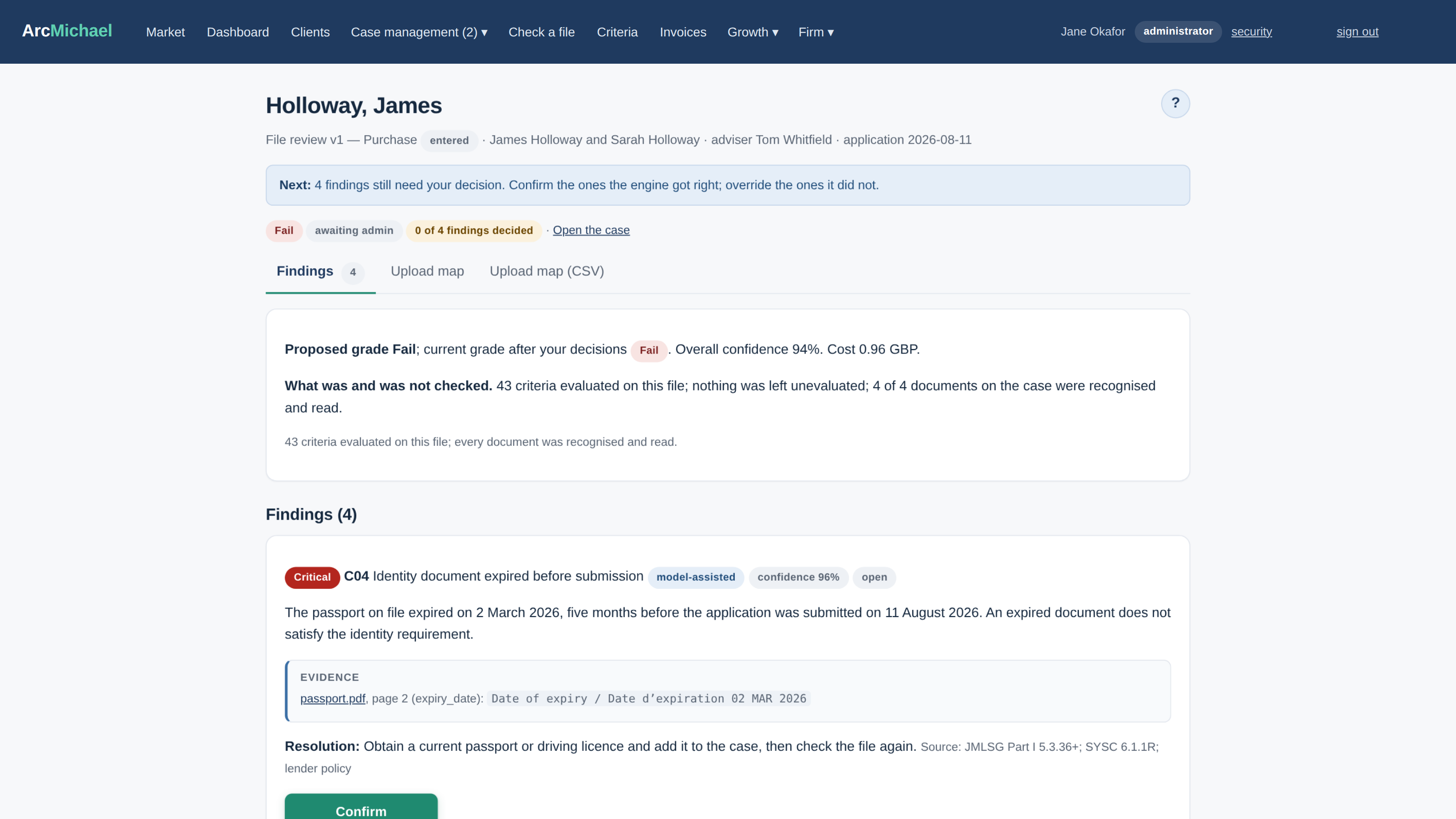1456x819 pixels.
Task: Go to Invoices
Action: [x=683, y=32]
